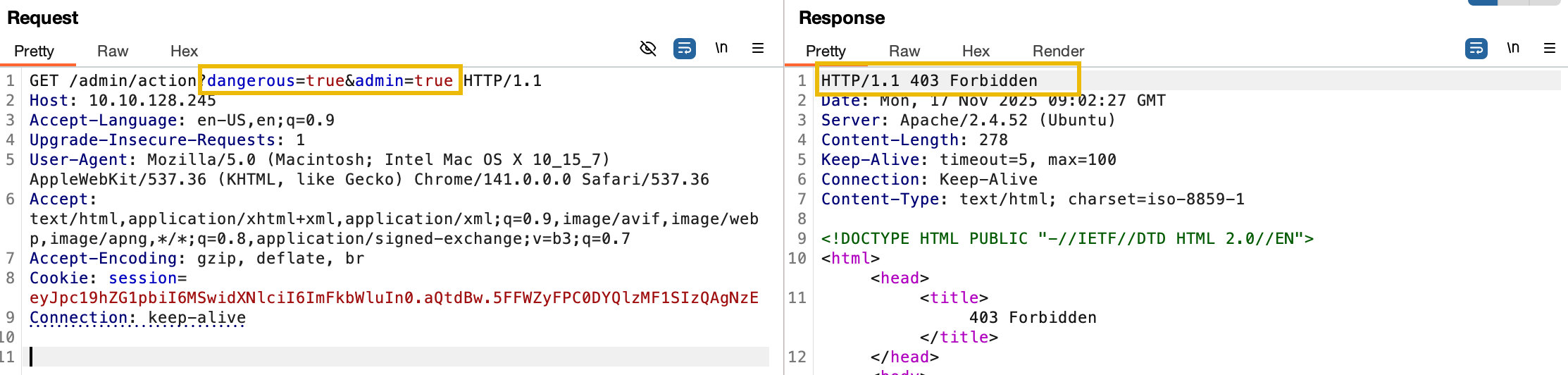
Task: Click the Accept-Language header line
Action: coord(182,120)
